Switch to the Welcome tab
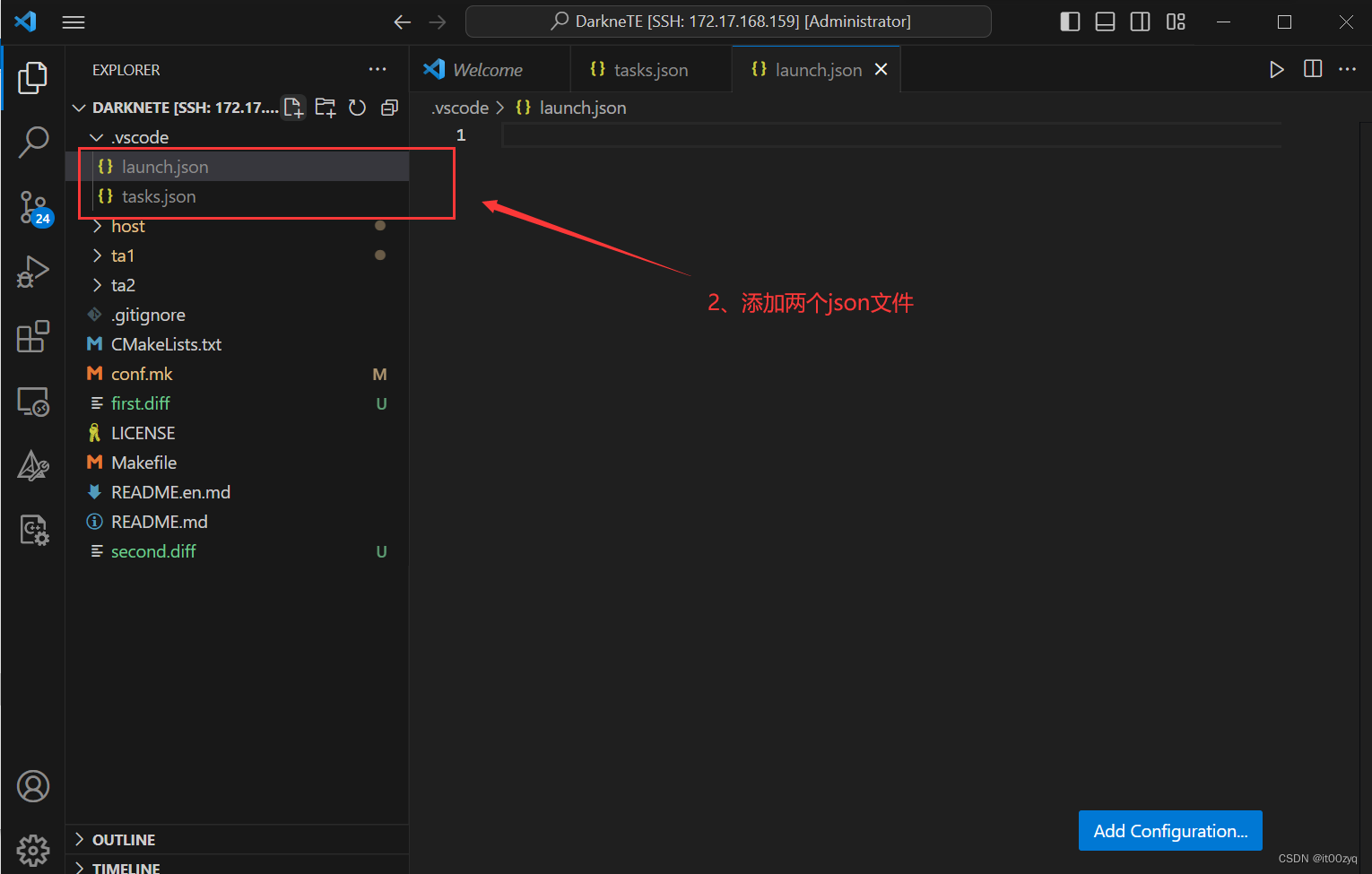Image resolution: width=1372 pixels, height=874 pixels. (490, 69)
